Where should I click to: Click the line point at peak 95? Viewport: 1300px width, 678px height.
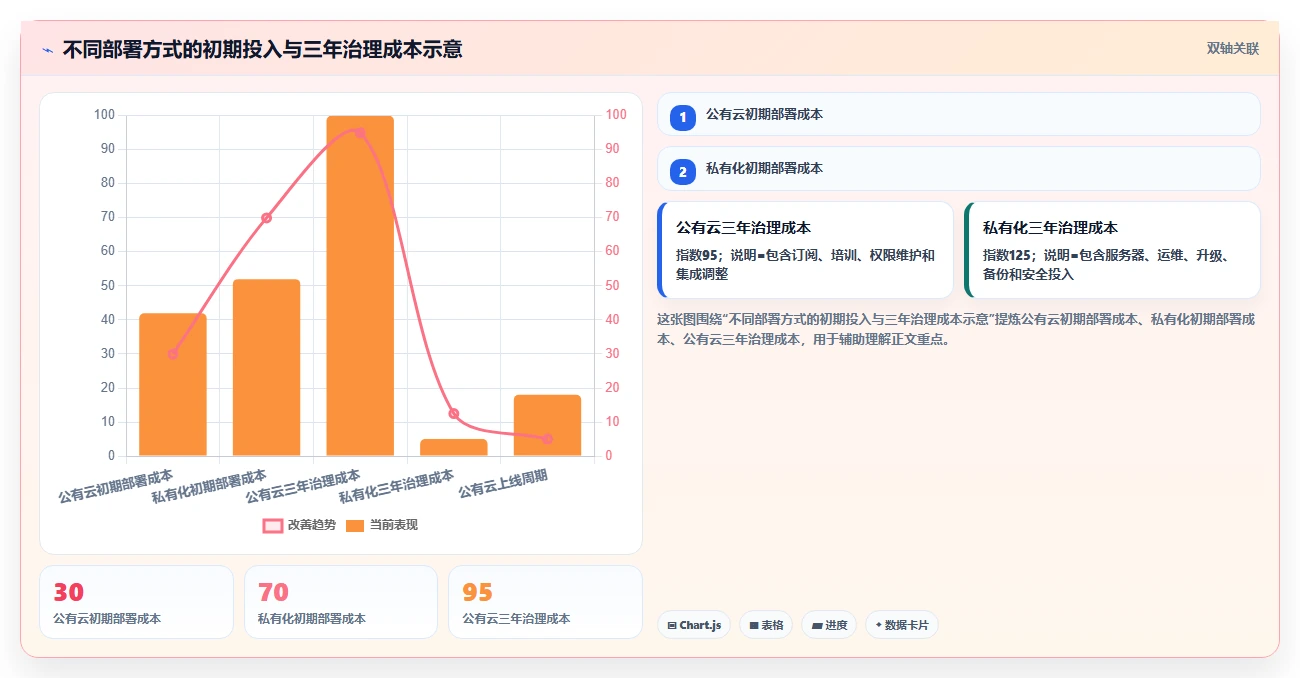pos(360,132)
